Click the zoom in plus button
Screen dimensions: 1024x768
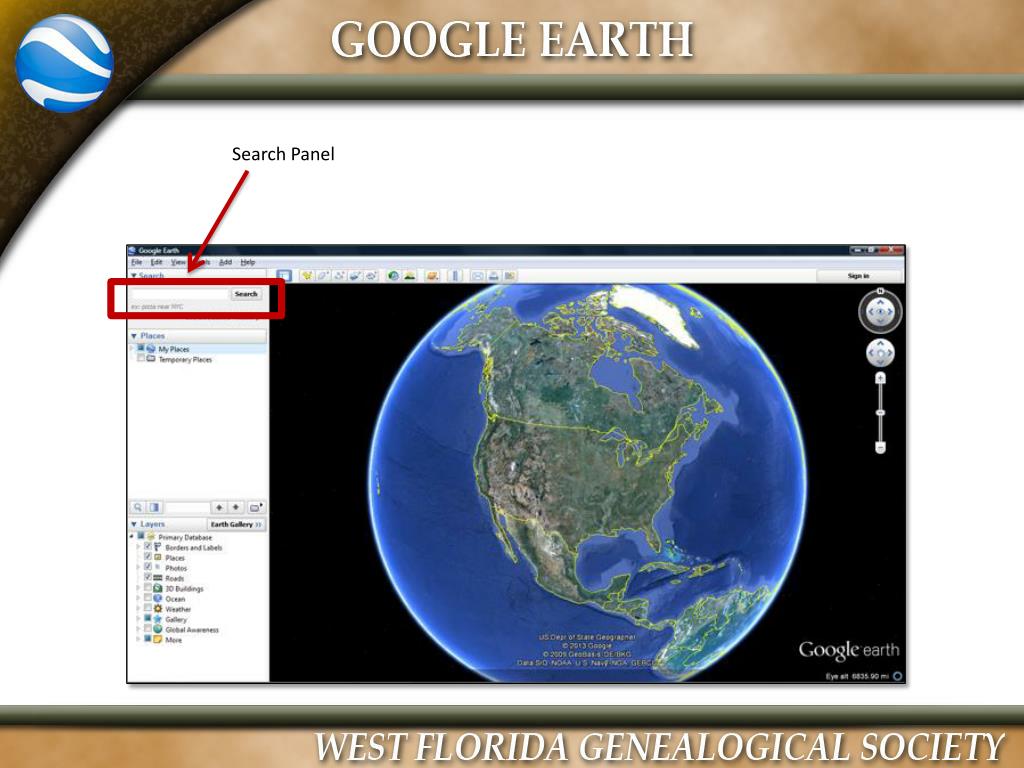[880, 378]
